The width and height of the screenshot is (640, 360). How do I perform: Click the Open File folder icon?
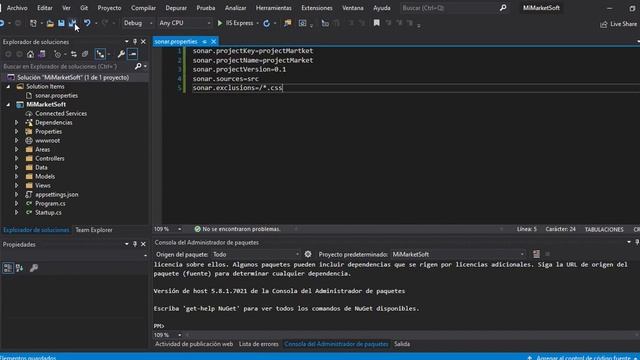click(x=50, y=24)
